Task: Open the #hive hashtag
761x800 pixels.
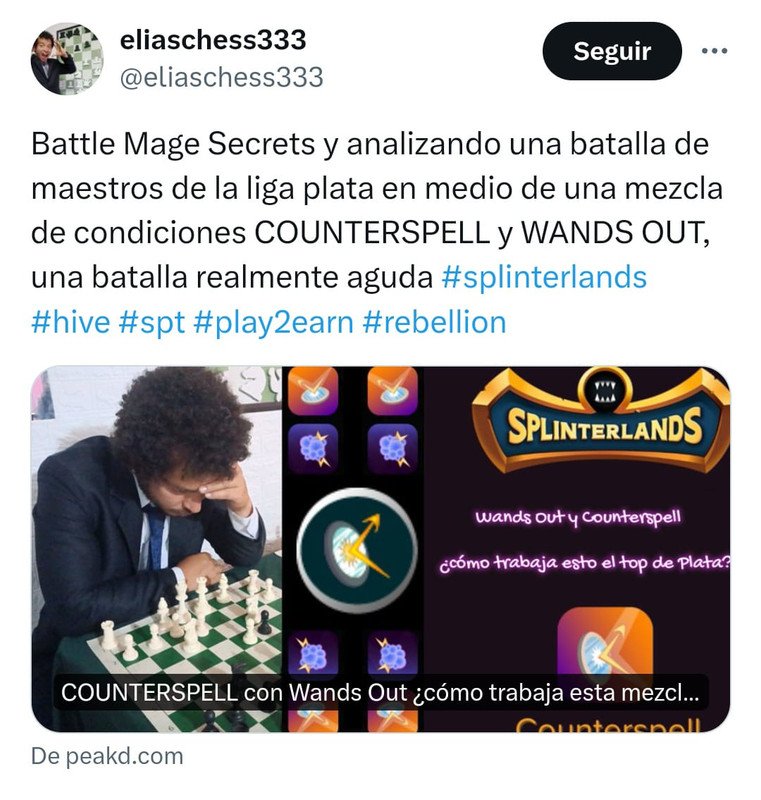Action: 70,322
